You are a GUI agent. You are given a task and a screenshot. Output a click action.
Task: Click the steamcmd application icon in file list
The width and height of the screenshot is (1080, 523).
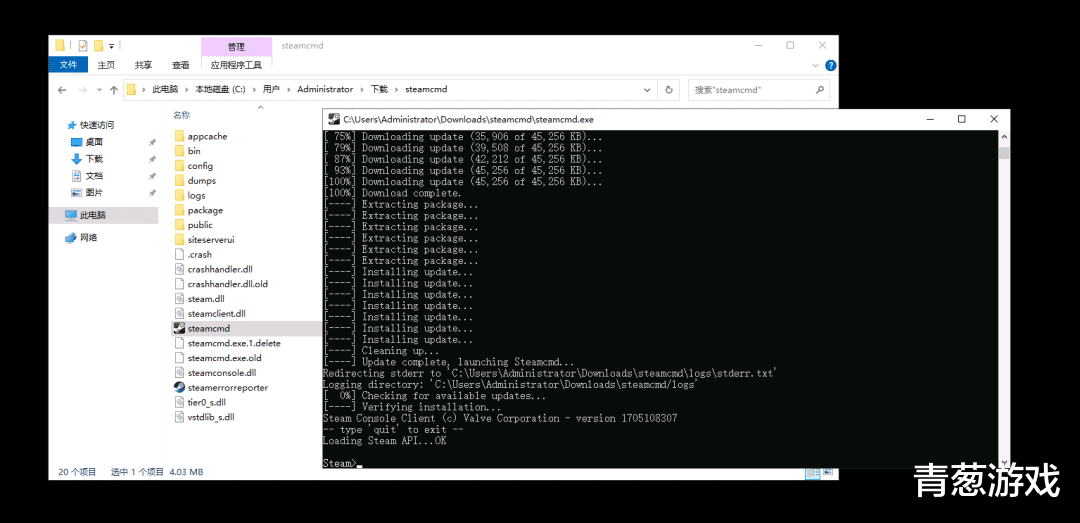(x=179, y=329)
